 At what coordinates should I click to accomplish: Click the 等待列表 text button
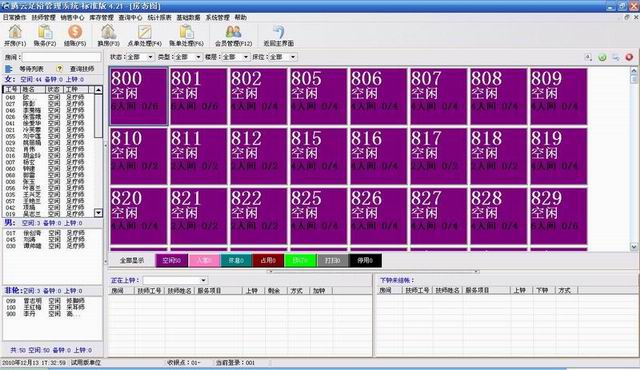point(31,69)
